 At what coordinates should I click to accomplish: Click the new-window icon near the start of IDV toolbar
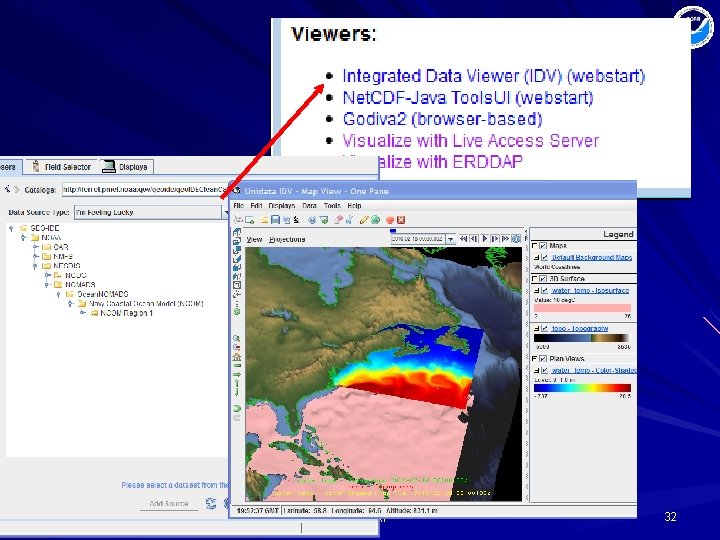(249, 220)
